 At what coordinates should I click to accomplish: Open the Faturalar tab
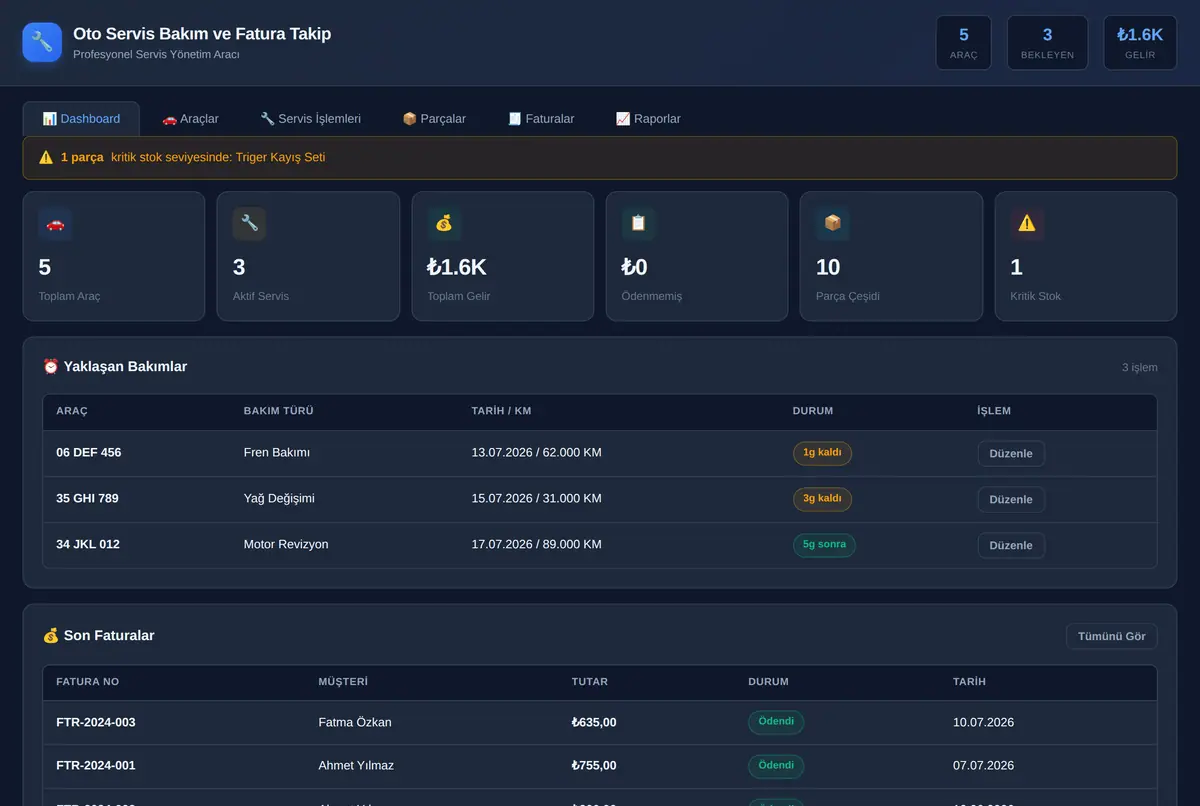(x=541, y=119)
